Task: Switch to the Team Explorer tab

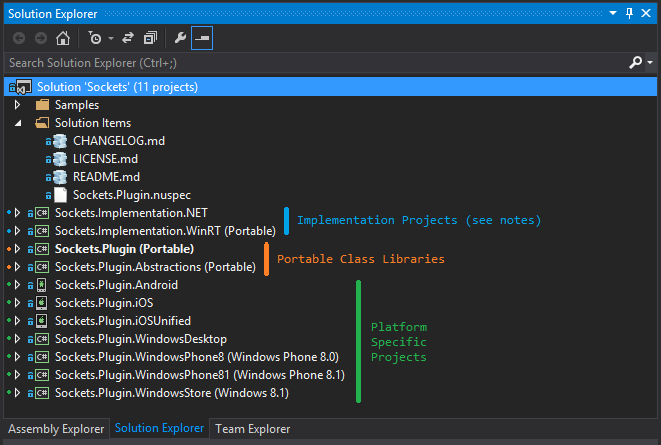Action: click(x=253, y=429)
